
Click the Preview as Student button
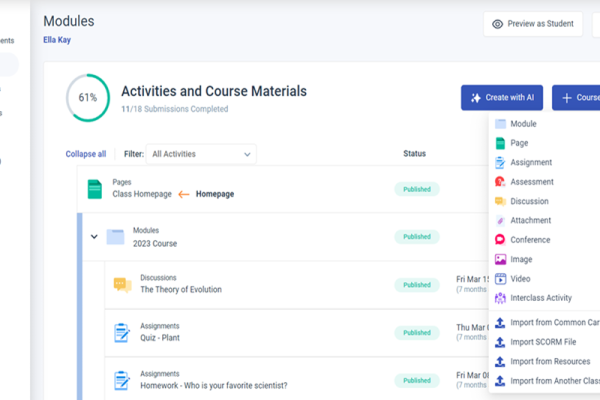click(533, 24)
